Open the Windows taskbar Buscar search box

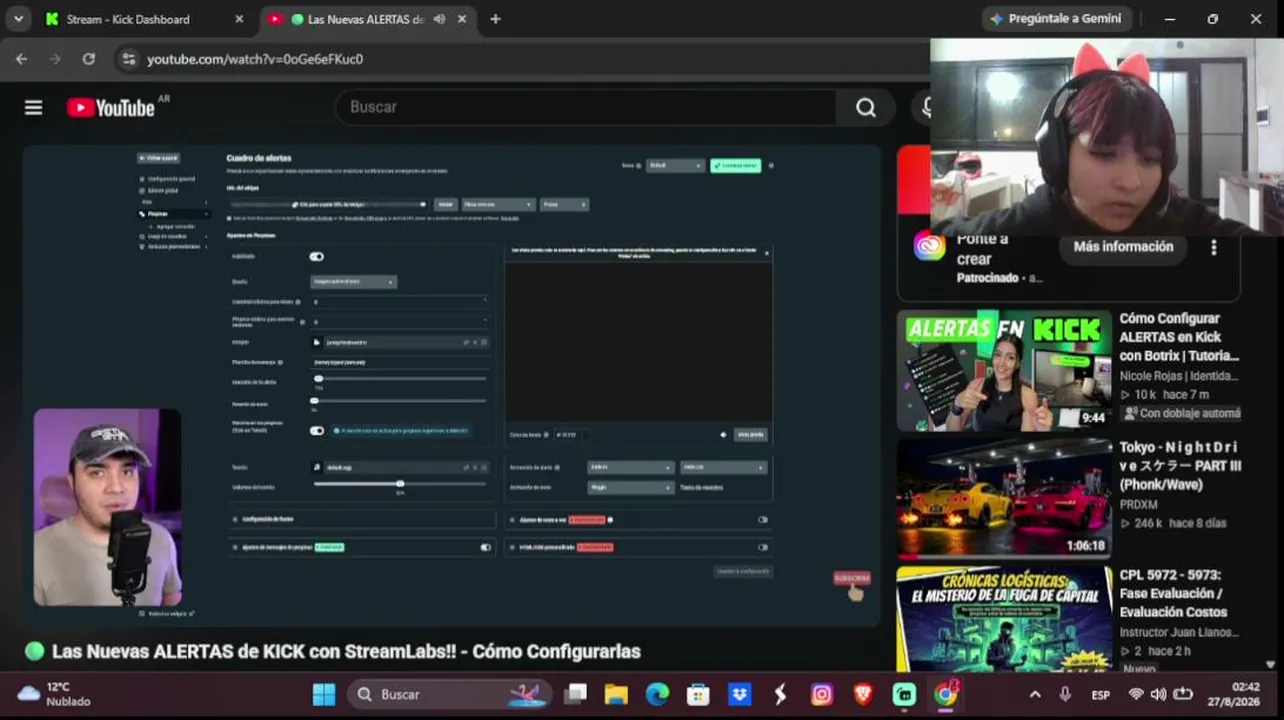click(x=449, y=694)
